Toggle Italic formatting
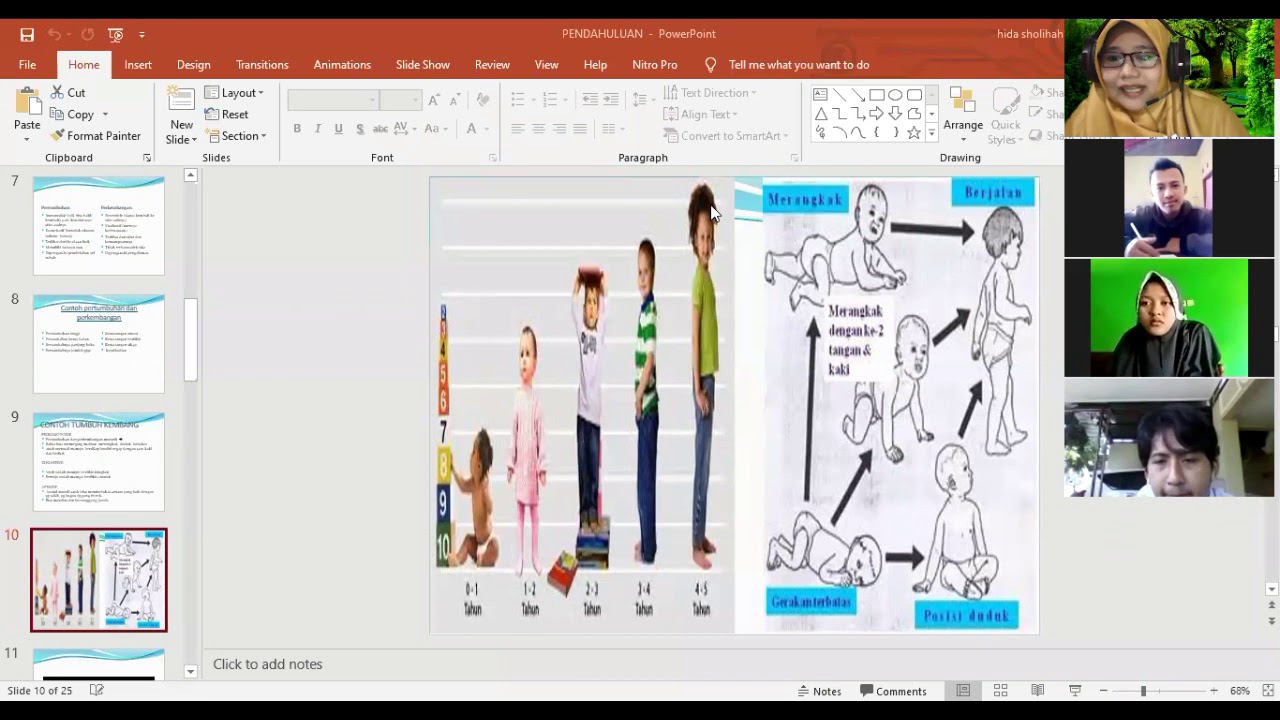 tap(318, 129)
